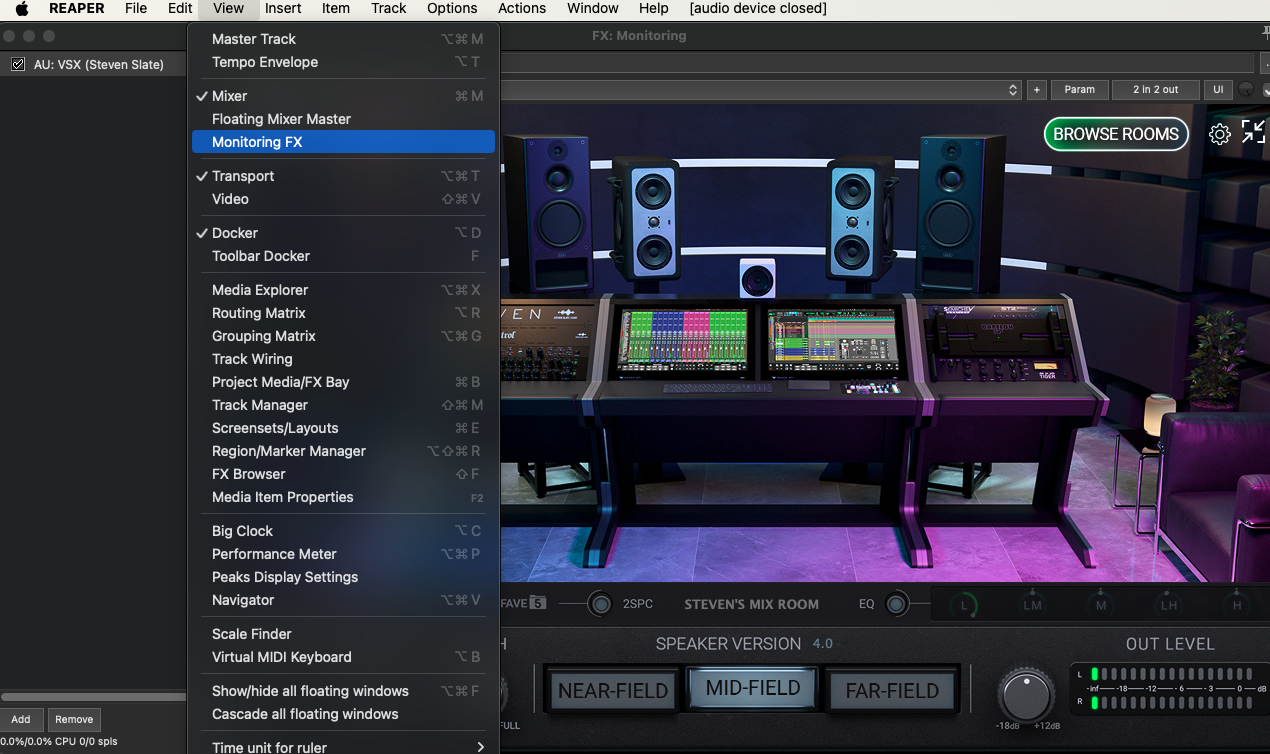Click the FX comment field at the top

click(x=876, y=64)
